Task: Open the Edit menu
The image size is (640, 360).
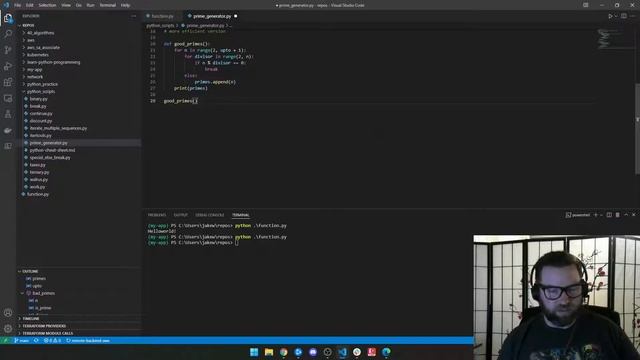Action: point(30,5)
